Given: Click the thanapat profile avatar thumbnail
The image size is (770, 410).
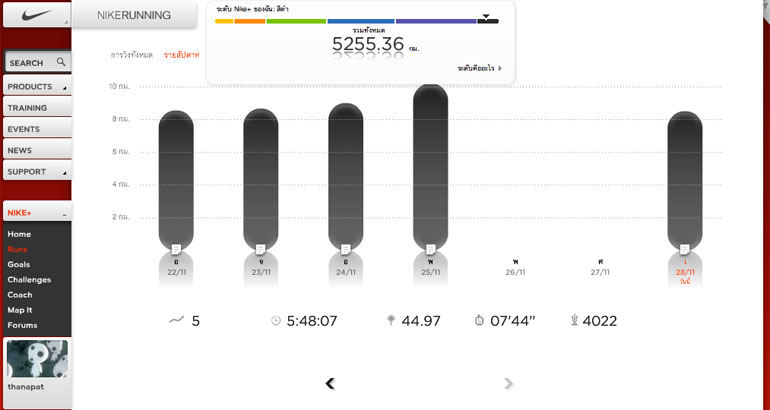Looking at the screenshot, I should 36,359.
